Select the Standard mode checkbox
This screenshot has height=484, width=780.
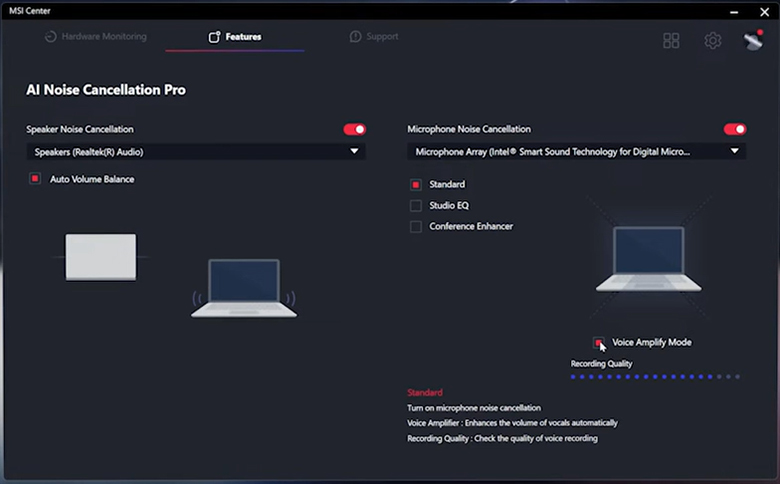point(416,185)
